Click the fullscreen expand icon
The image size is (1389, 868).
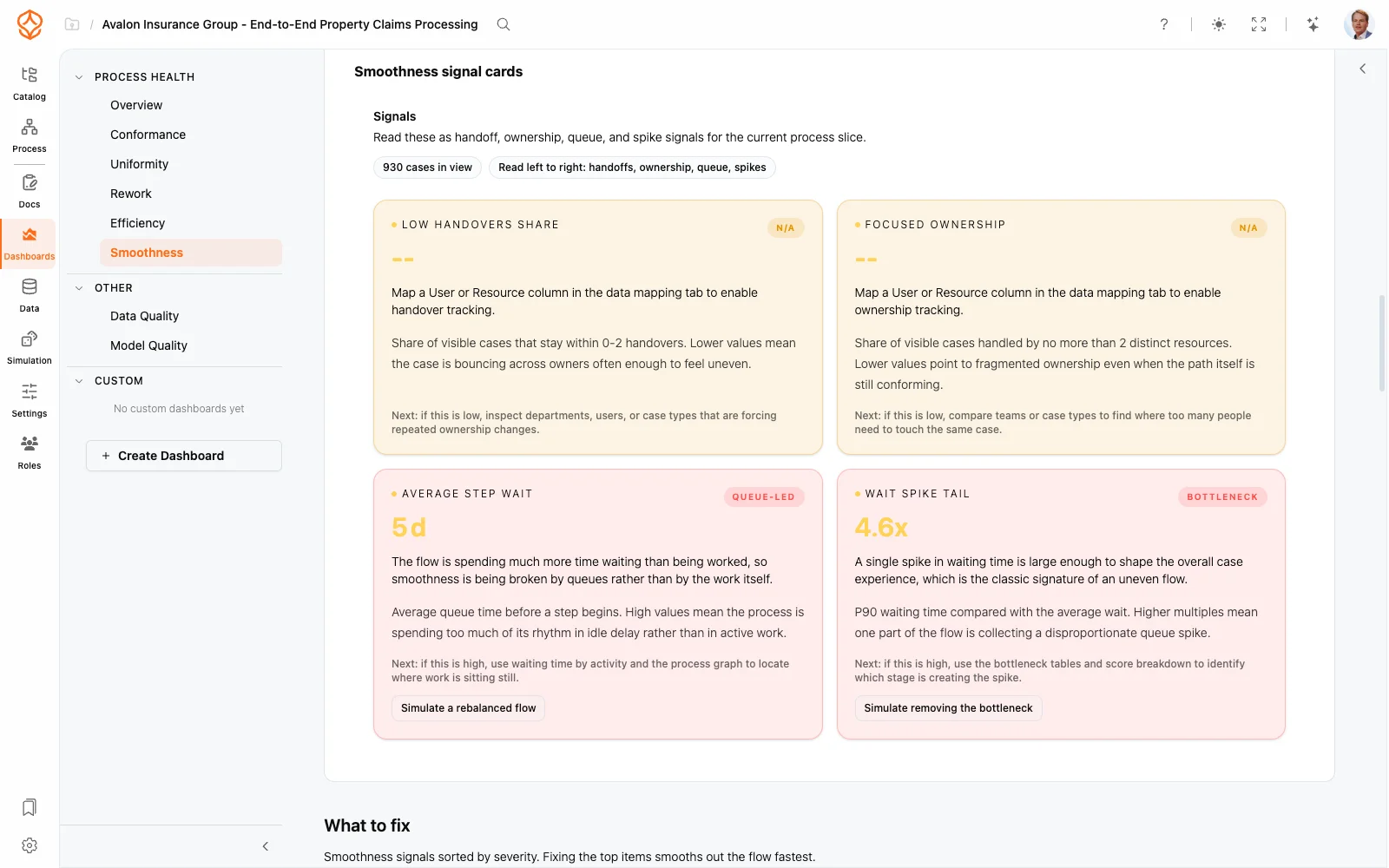[1259, 24]
